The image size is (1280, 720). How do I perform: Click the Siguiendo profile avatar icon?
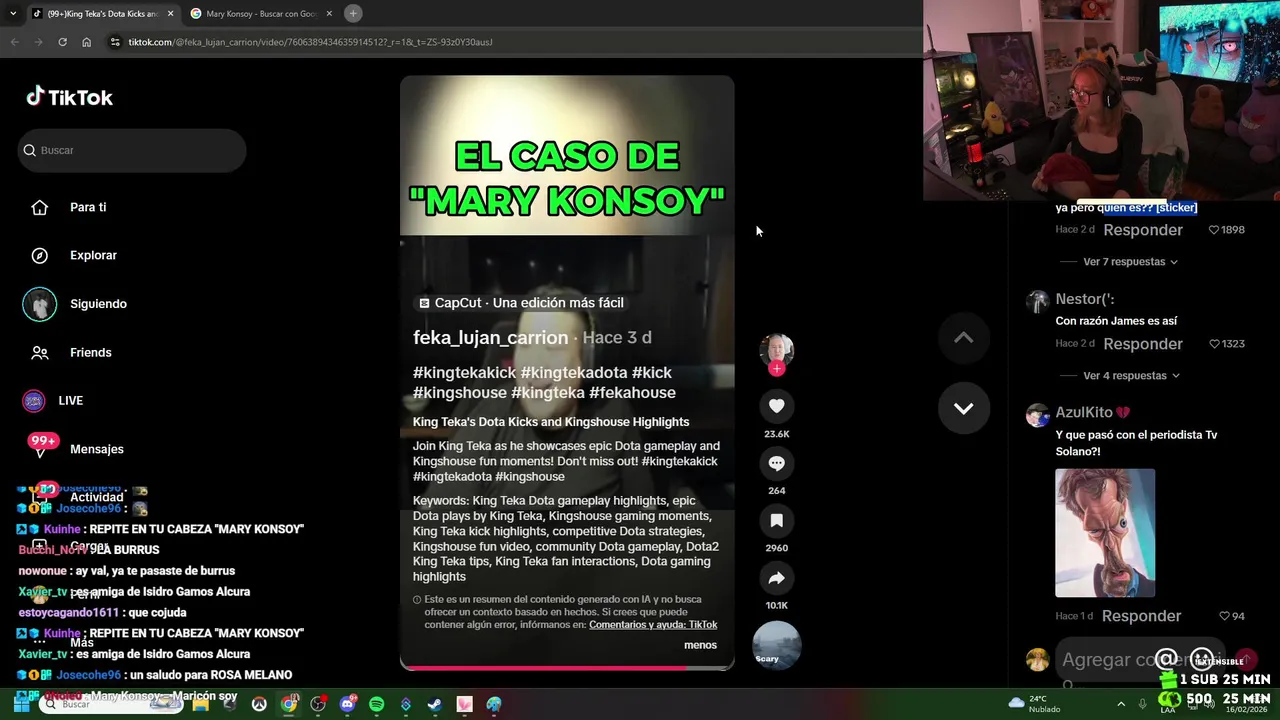coord(40,304)
